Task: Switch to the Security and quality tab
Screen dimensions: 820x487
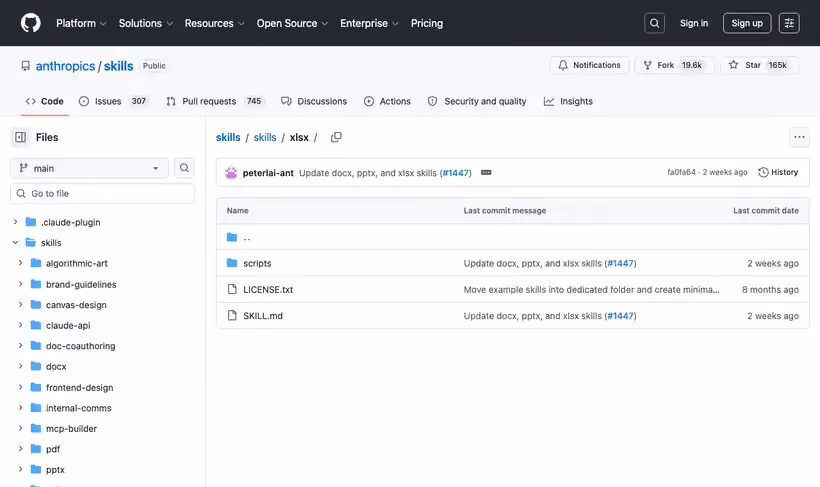Action: pyautogui.click(x=477, y=101)
